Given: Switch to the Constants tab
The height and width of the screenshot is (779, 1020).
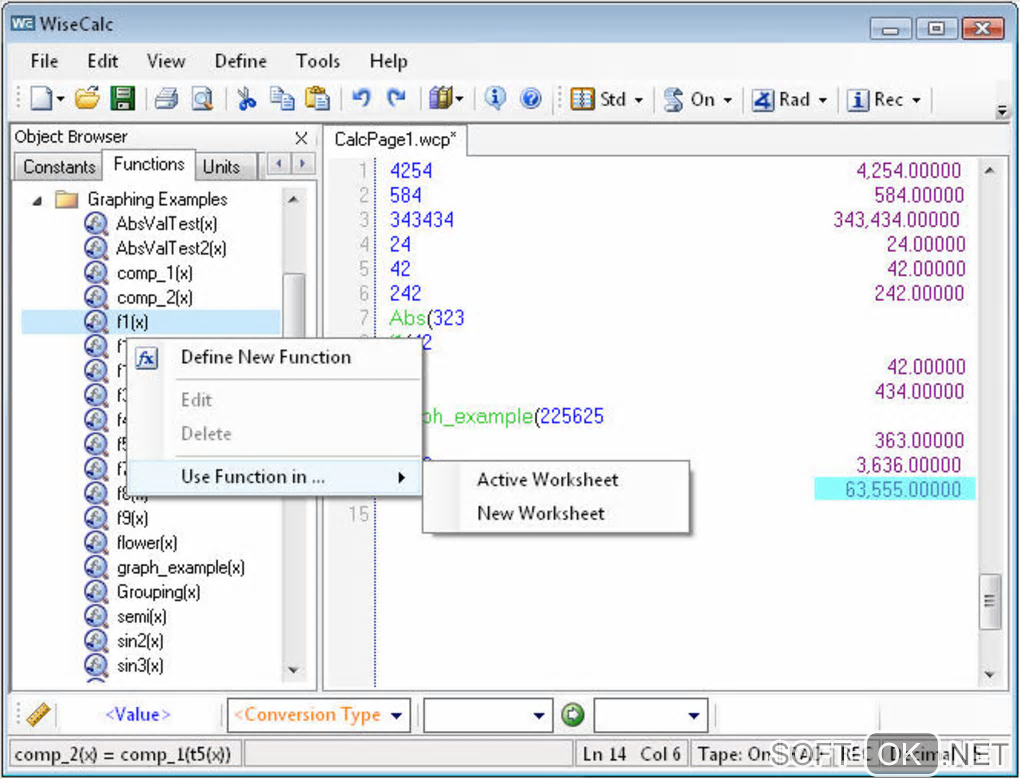Looking at the screenshot, I should (x=59, y=166).
